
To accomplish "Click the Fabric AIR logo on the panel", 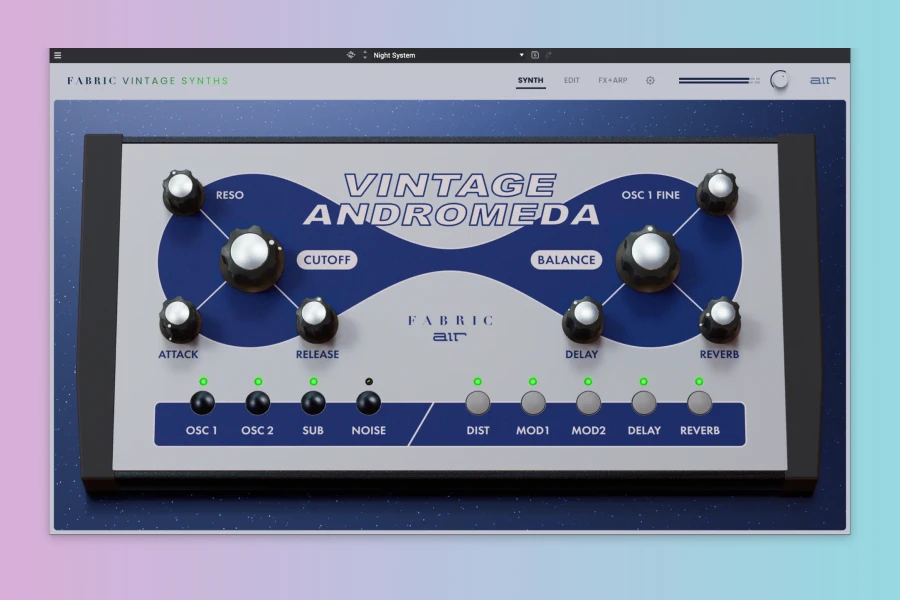I will pos(451,328).
